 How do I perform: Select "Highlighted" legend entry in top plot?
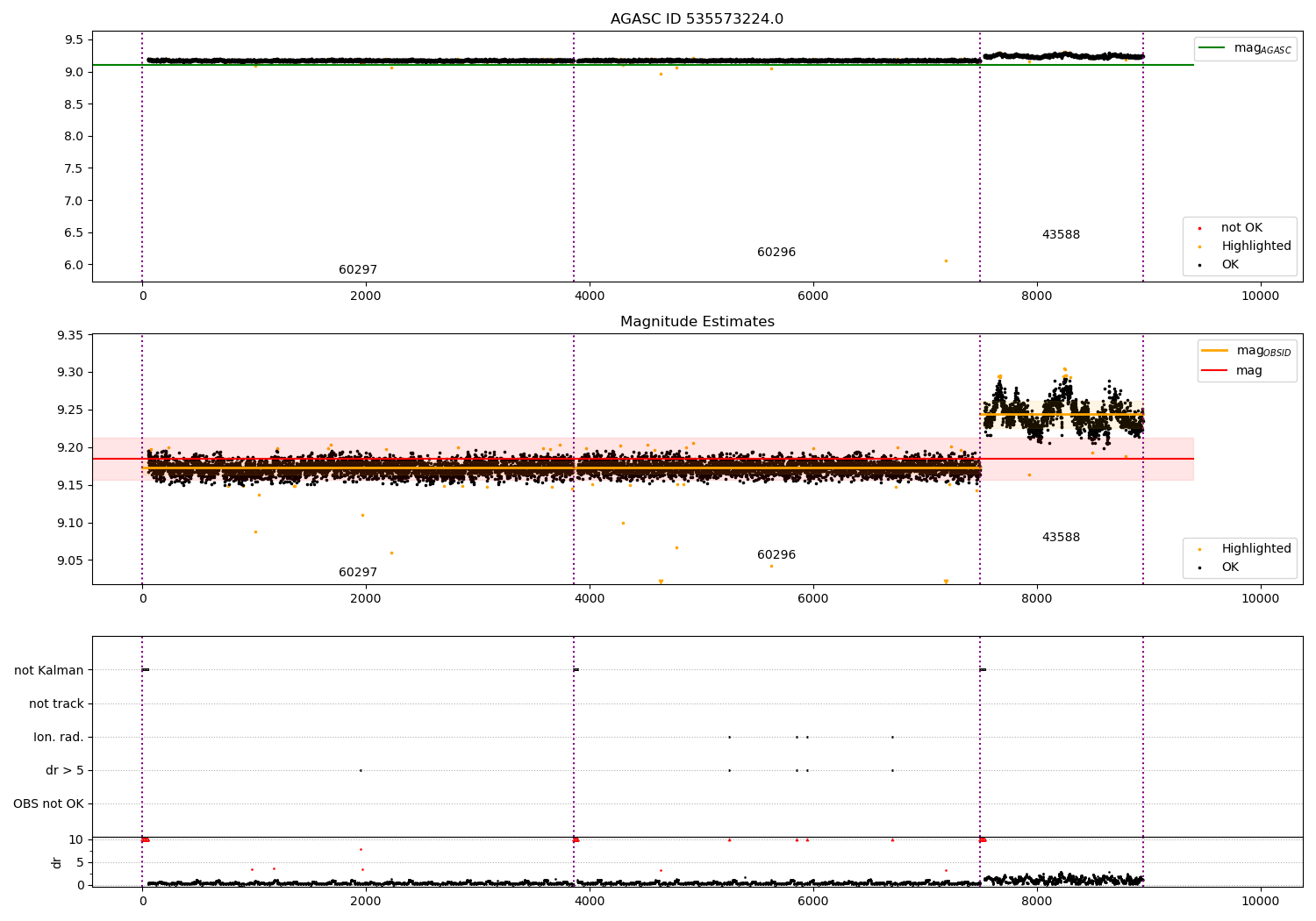click(1256, 246)
